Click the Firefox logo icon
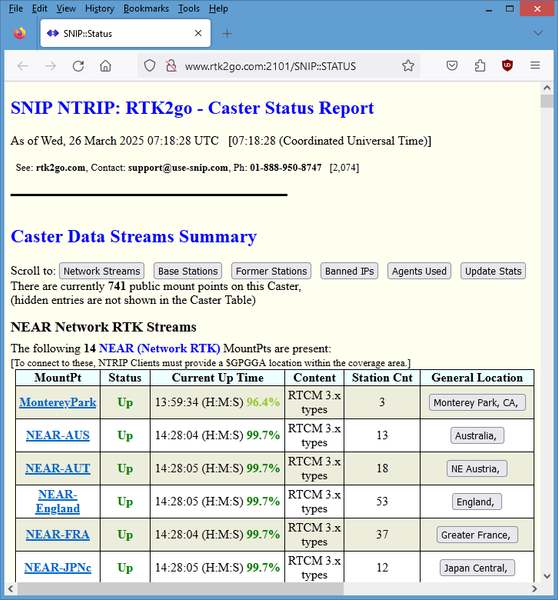The height and width of the screenshot is (600, 558). click(x=20, y=33)
